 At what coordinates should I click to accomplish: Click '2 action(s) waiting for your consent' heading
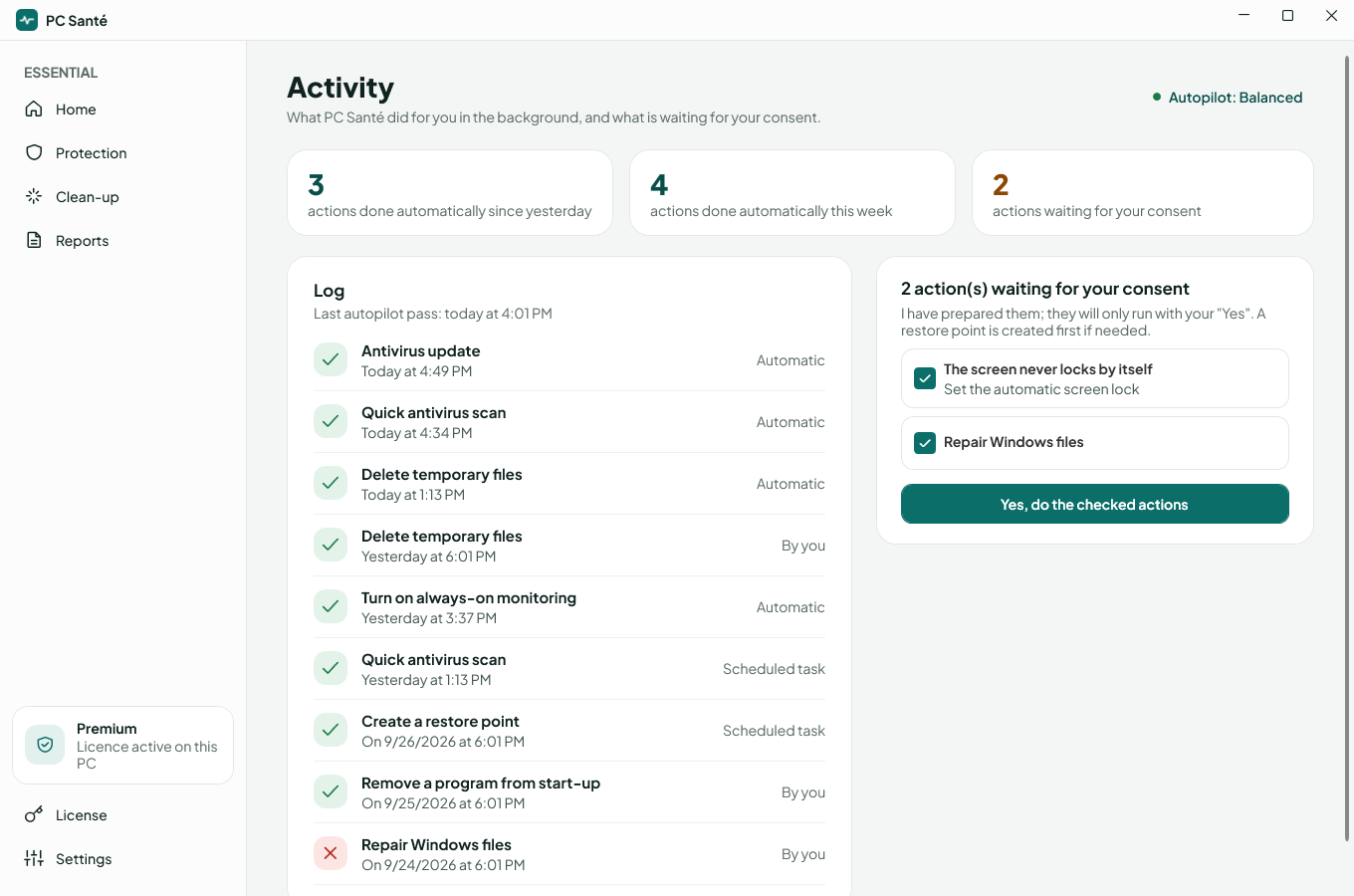pos(1045,289)
